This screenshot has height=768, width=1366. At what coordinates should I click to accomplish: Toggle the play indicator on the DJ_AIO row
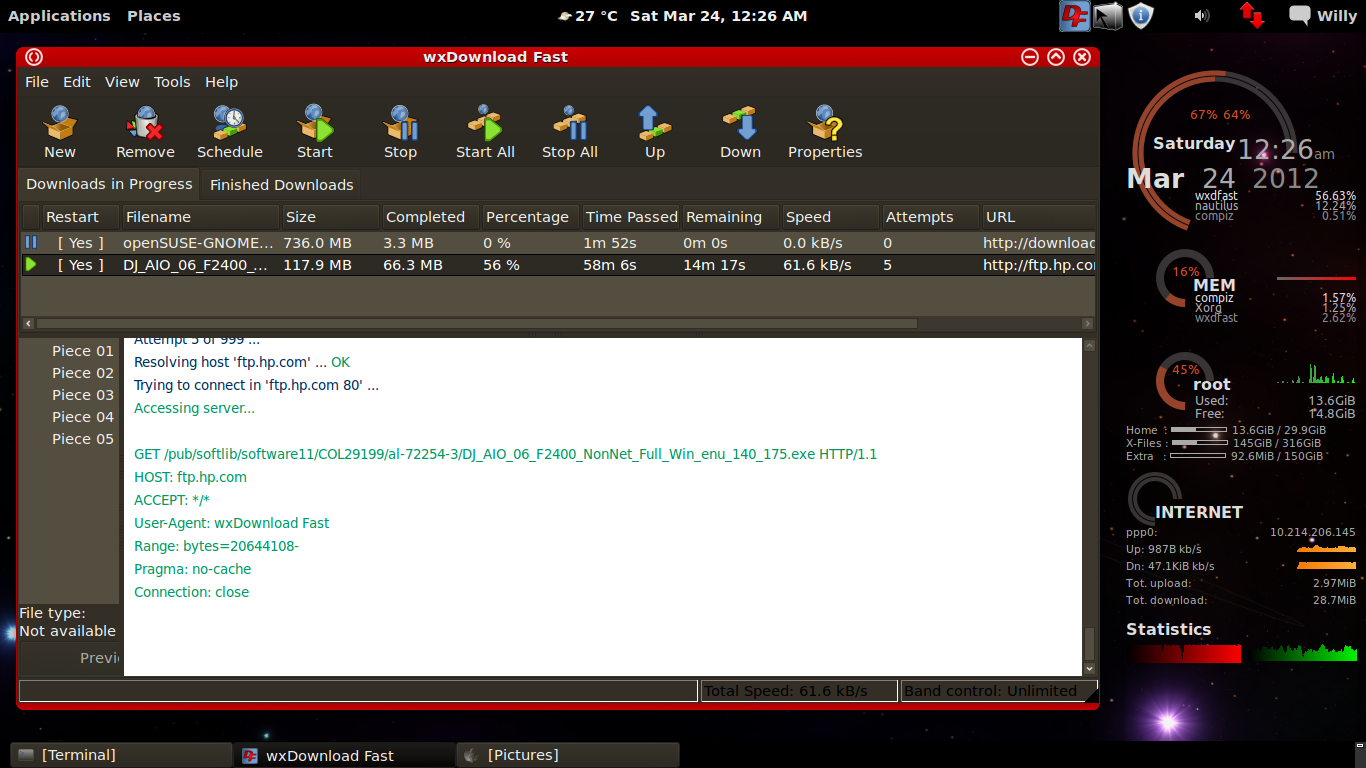[30, 265]
